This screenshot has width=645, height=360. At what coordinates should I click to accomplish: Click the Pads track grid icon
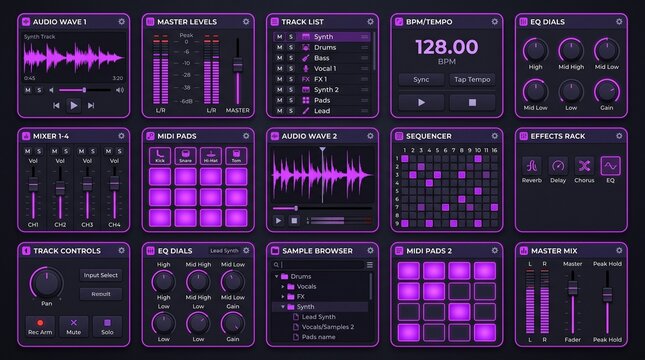pos(306,100)
